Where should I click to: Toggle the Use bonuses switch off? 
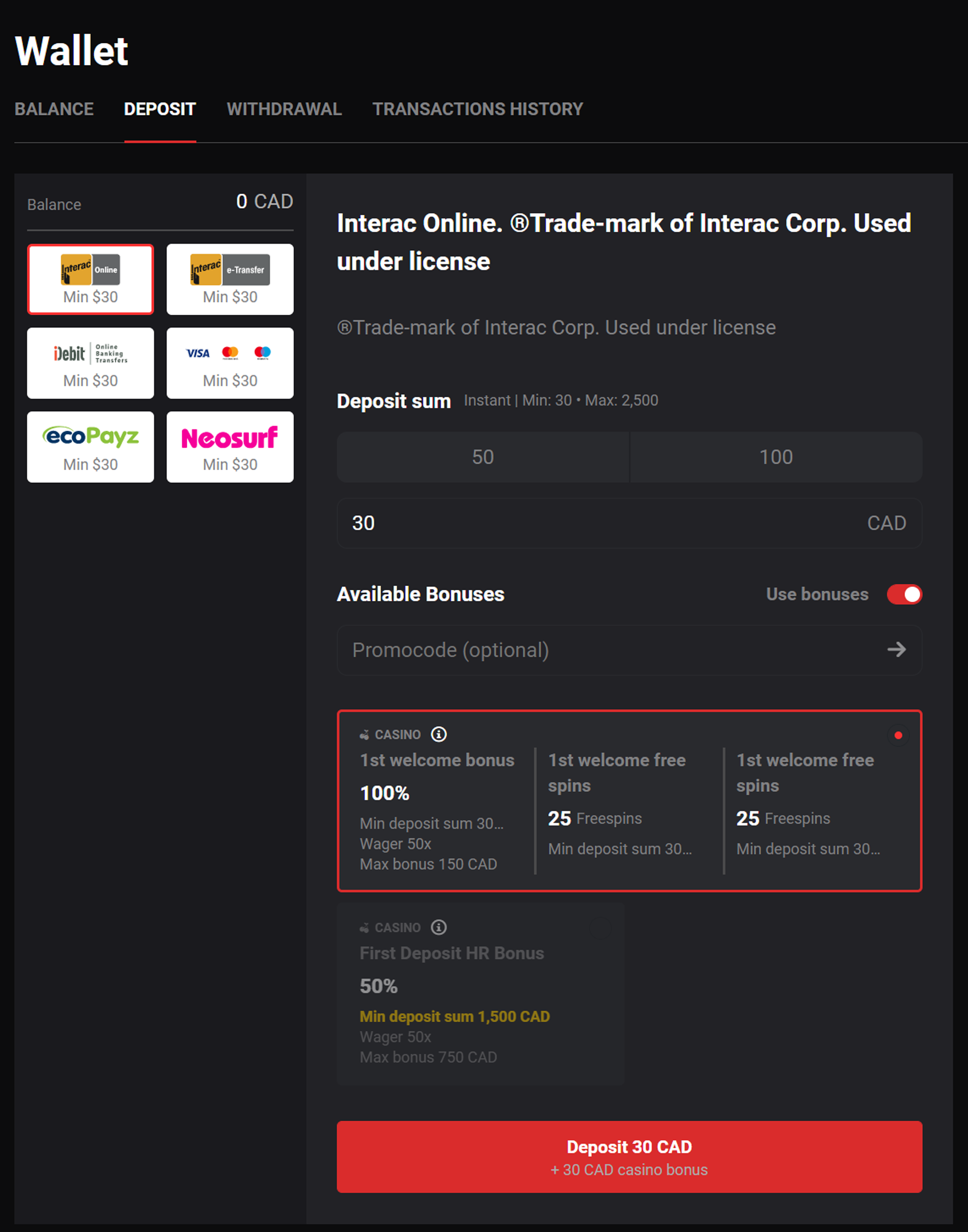904,595
